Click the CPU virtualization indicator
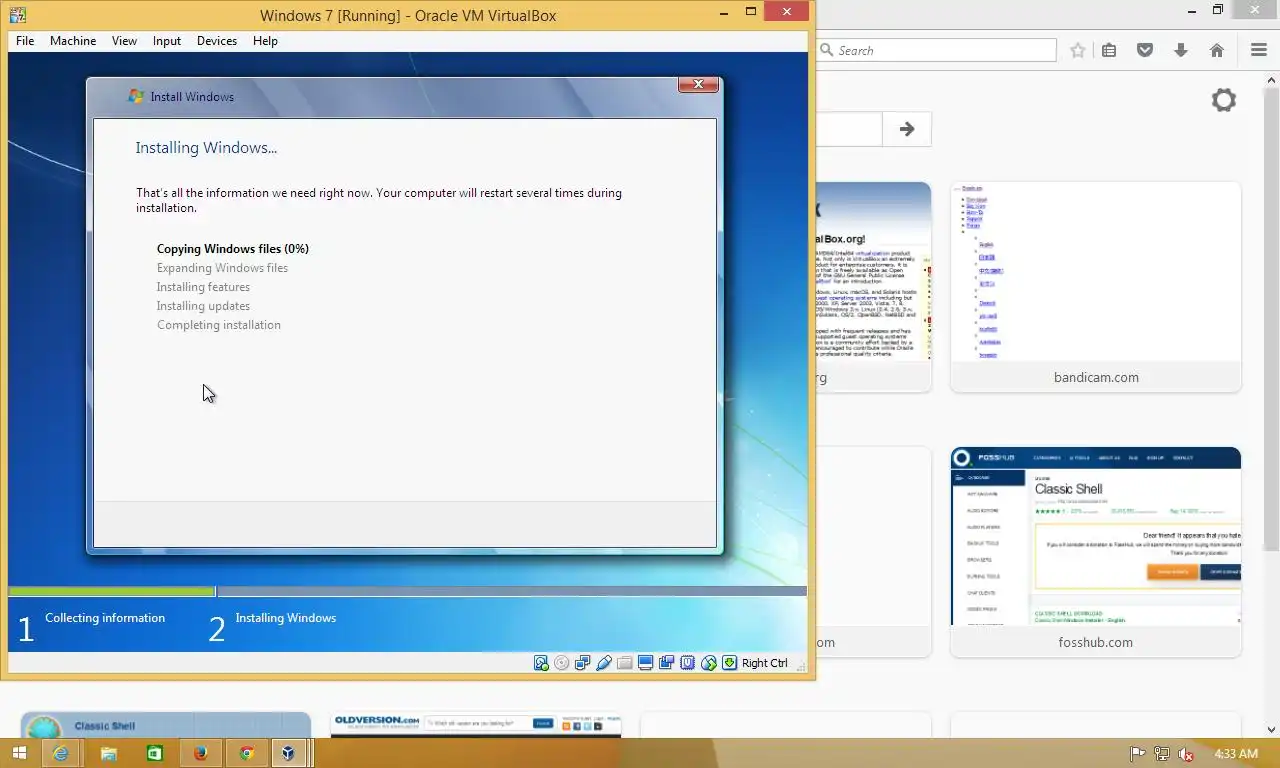 (688, 663)
